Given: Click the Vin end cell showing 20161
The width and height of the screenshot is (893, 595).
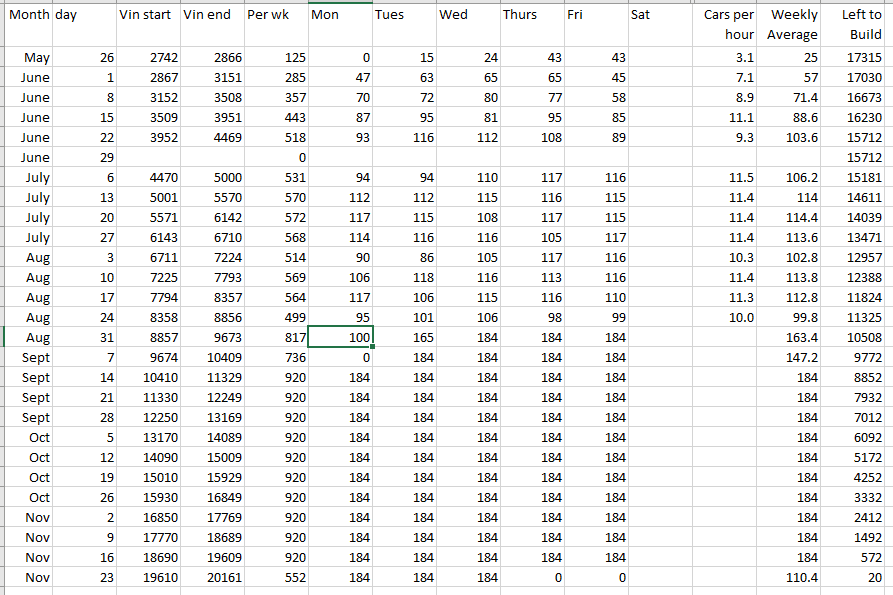Looking at the screenshot, I should [211, 578].
